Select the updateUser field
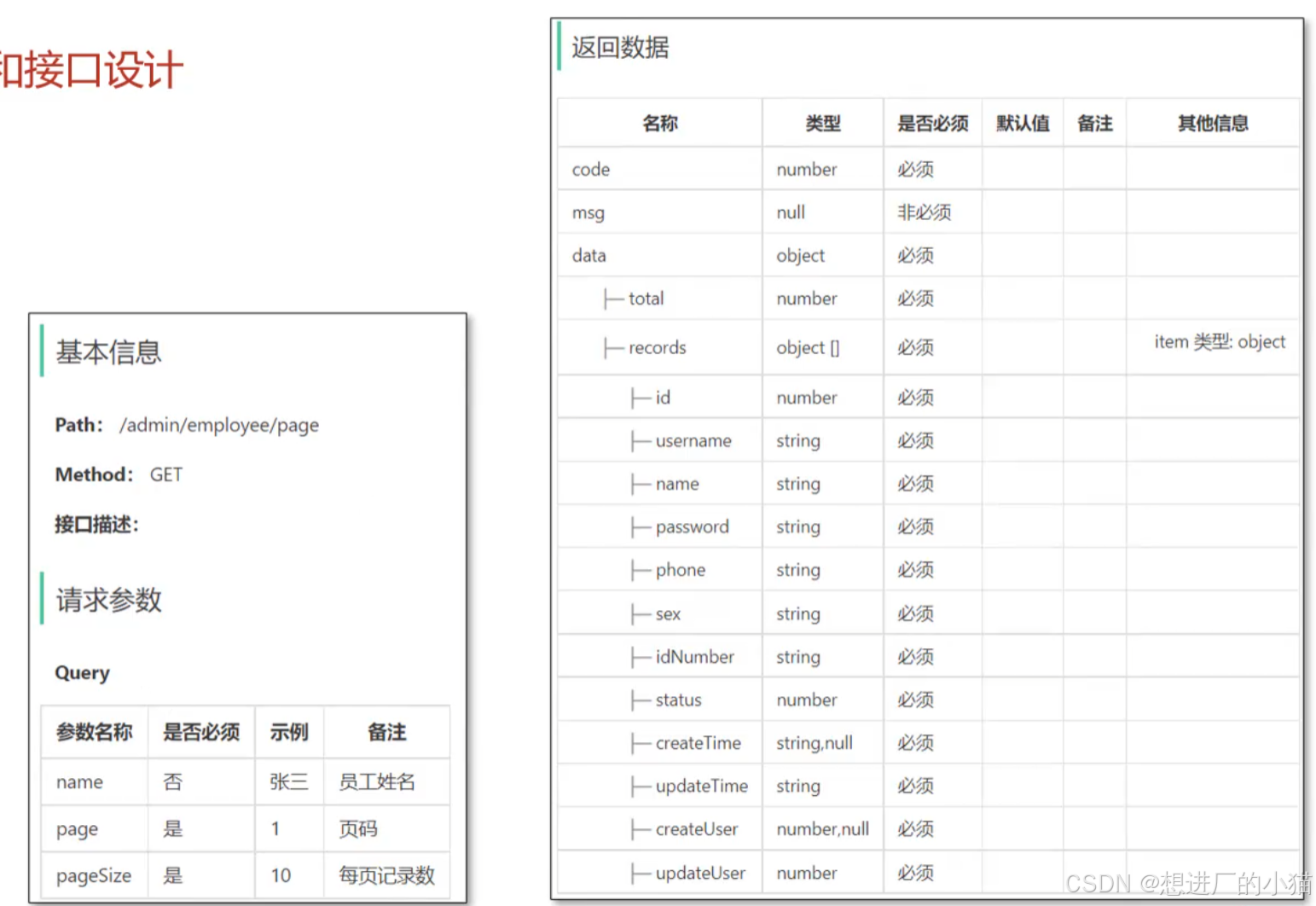The height and width of the screenshot is (906, 1316). [x=700, y=874]
